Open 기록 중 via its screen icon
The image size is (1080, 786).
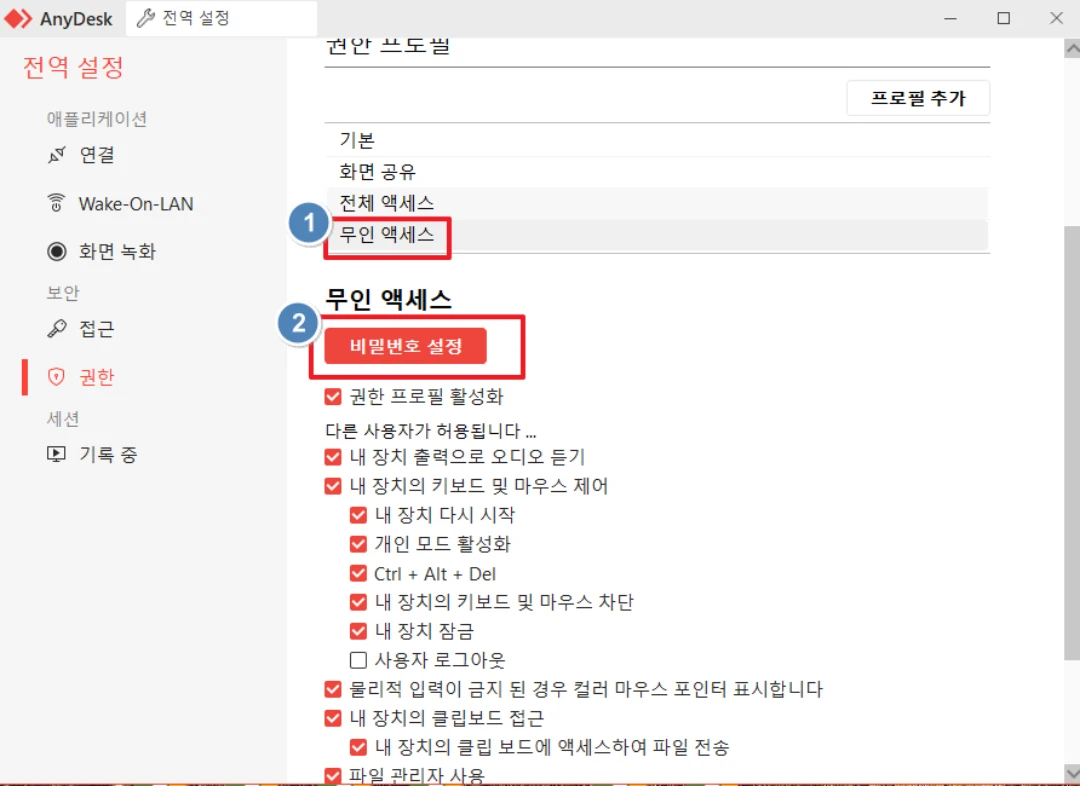coord(57,454)
